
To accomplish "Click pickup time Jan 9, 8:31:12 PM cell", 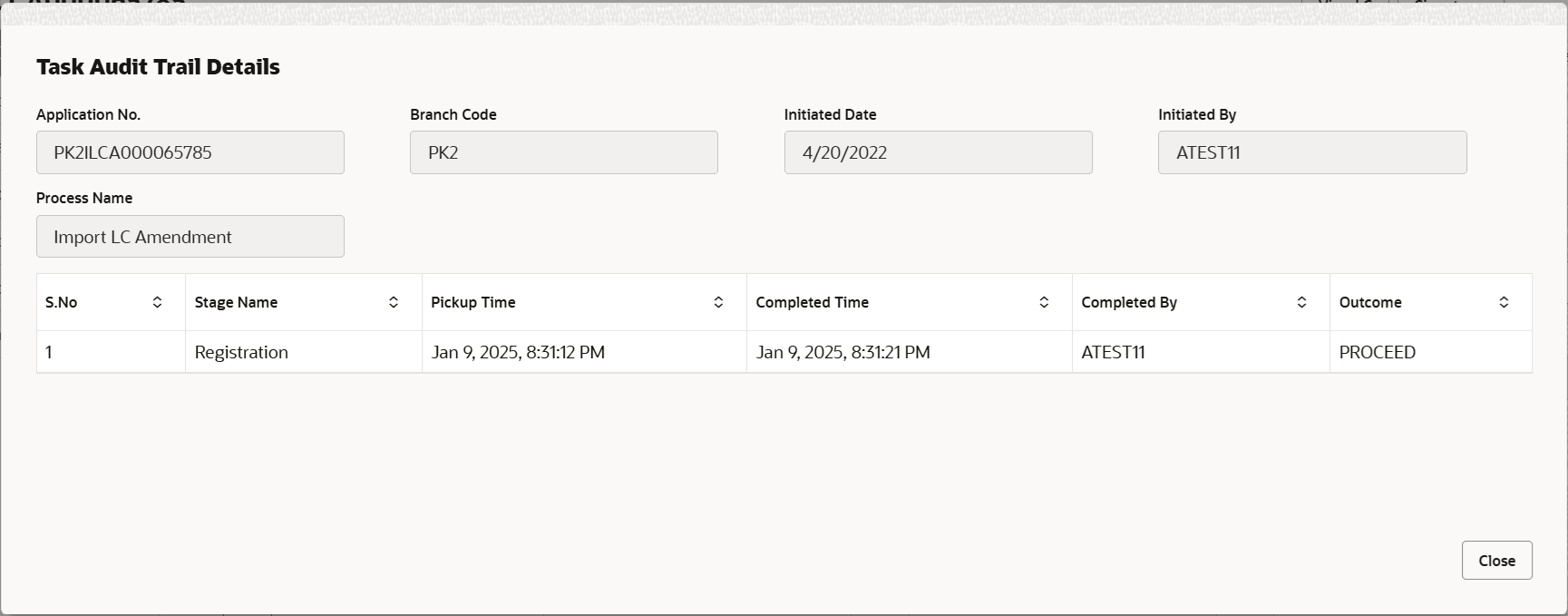I will click(x=518, y=352).
